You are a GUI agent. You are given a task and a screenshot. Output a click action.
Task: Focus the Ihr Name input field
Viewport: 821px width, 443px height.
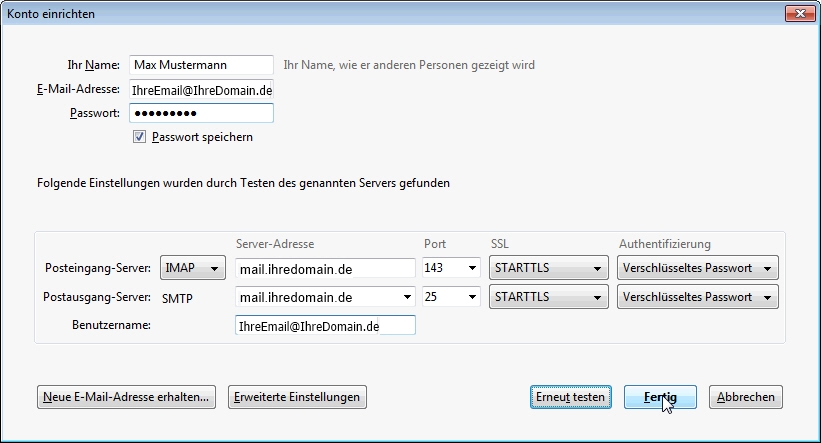[201, 65]
